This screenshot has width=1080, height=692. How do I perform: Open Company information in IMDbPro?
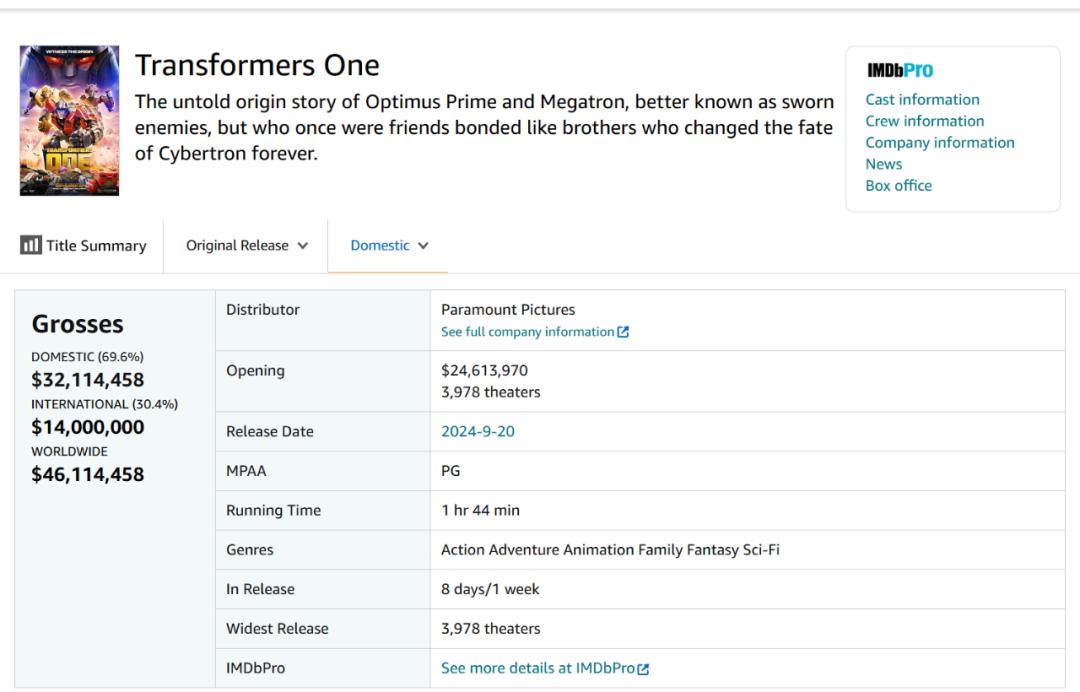[939, 142]
